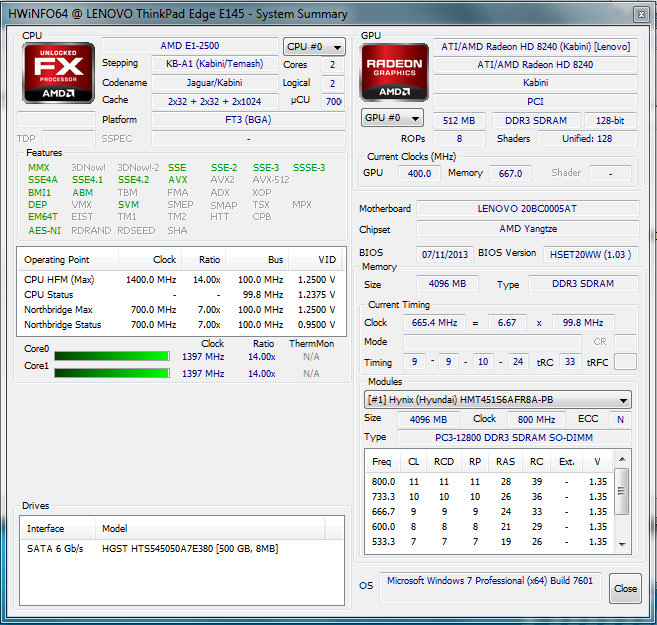Click the empty tRFC input field
Screen dimensions: 657x625
(x=625, y=362)
